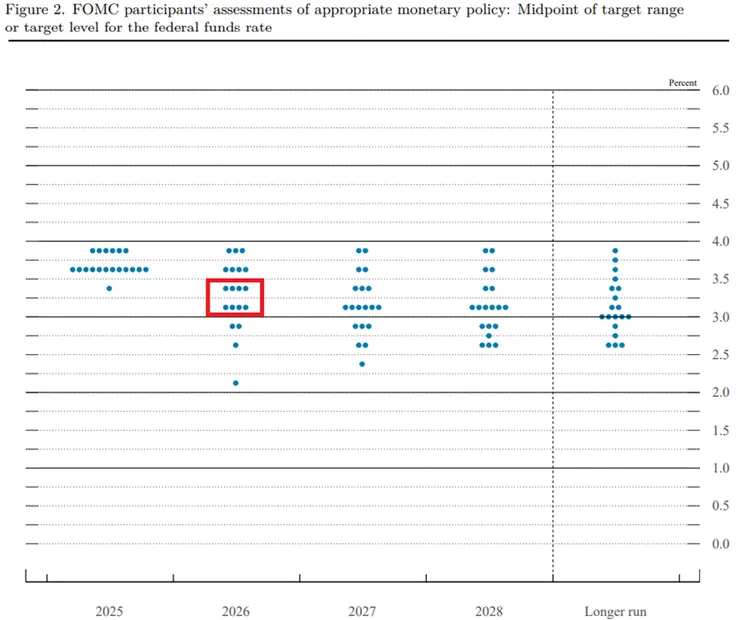Select the 1.5 y-axis label
The image size is (740, 620).
click(x=721, y=430)
